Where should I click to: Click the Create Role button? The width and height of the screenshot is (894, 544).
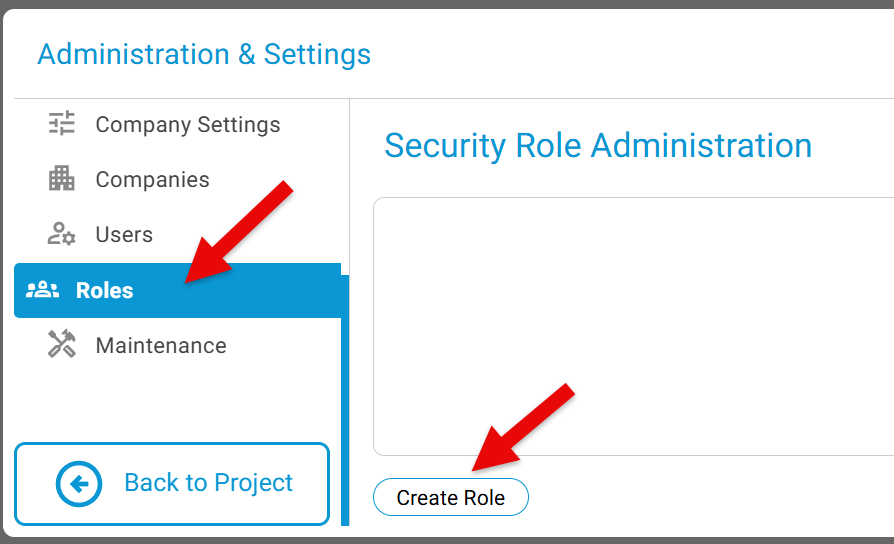click(x=451, y=497)
